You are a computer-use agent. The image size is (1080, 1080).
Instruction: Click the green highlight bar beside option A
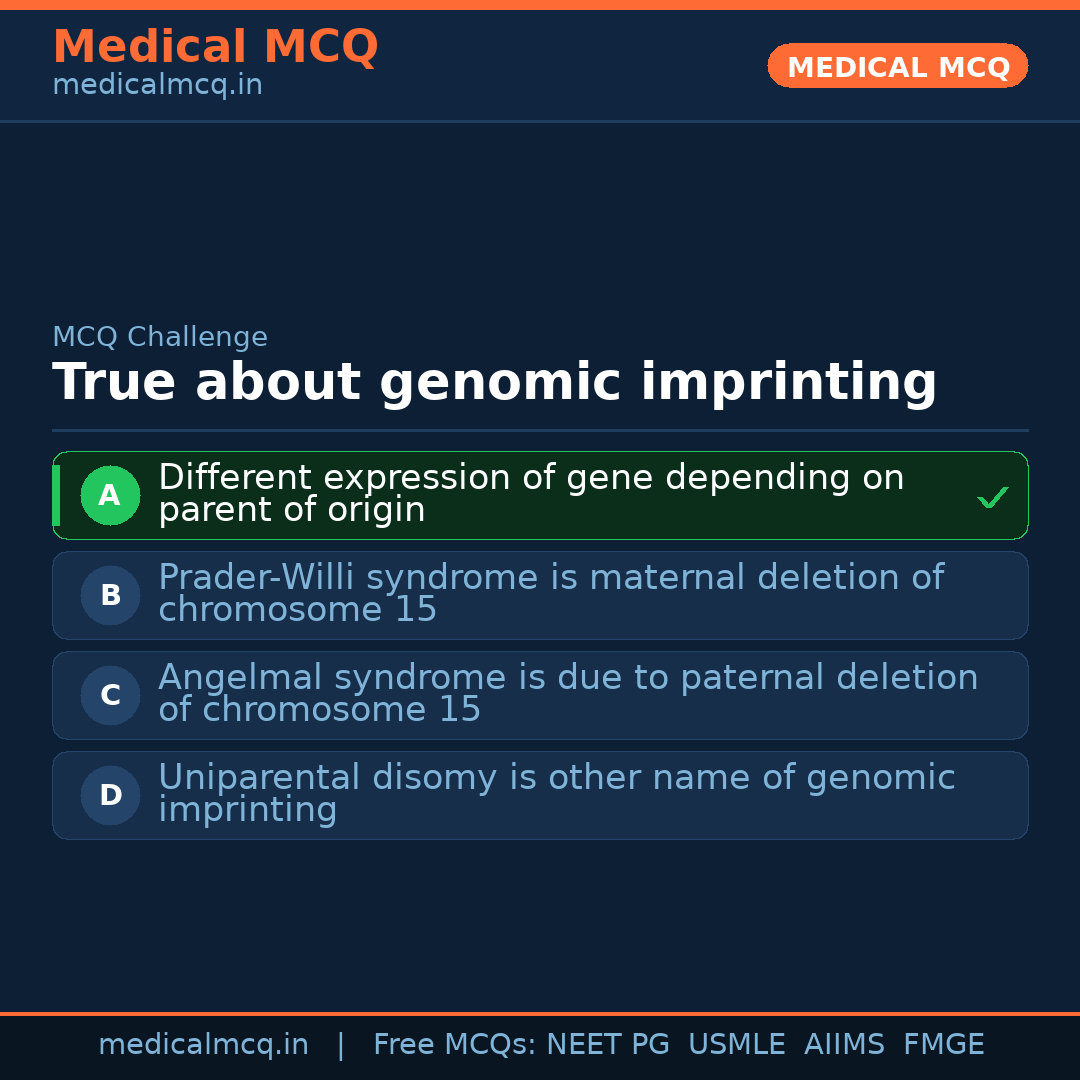pyautogui.click(x=56, y=495)
